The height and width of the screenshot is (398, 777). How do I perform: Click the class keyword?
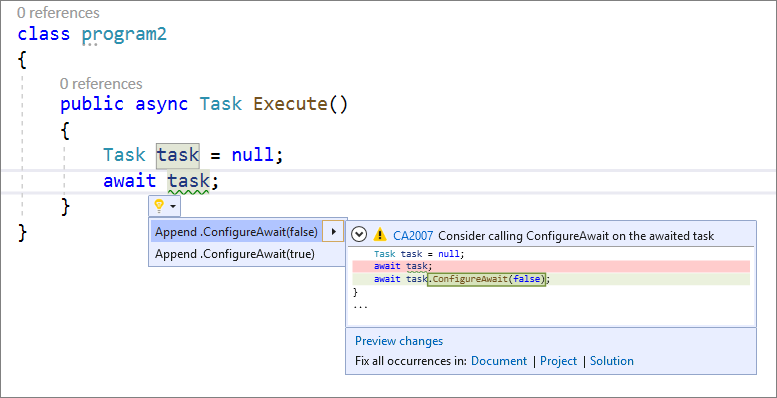pyautogui.click(x=44, y=35)
